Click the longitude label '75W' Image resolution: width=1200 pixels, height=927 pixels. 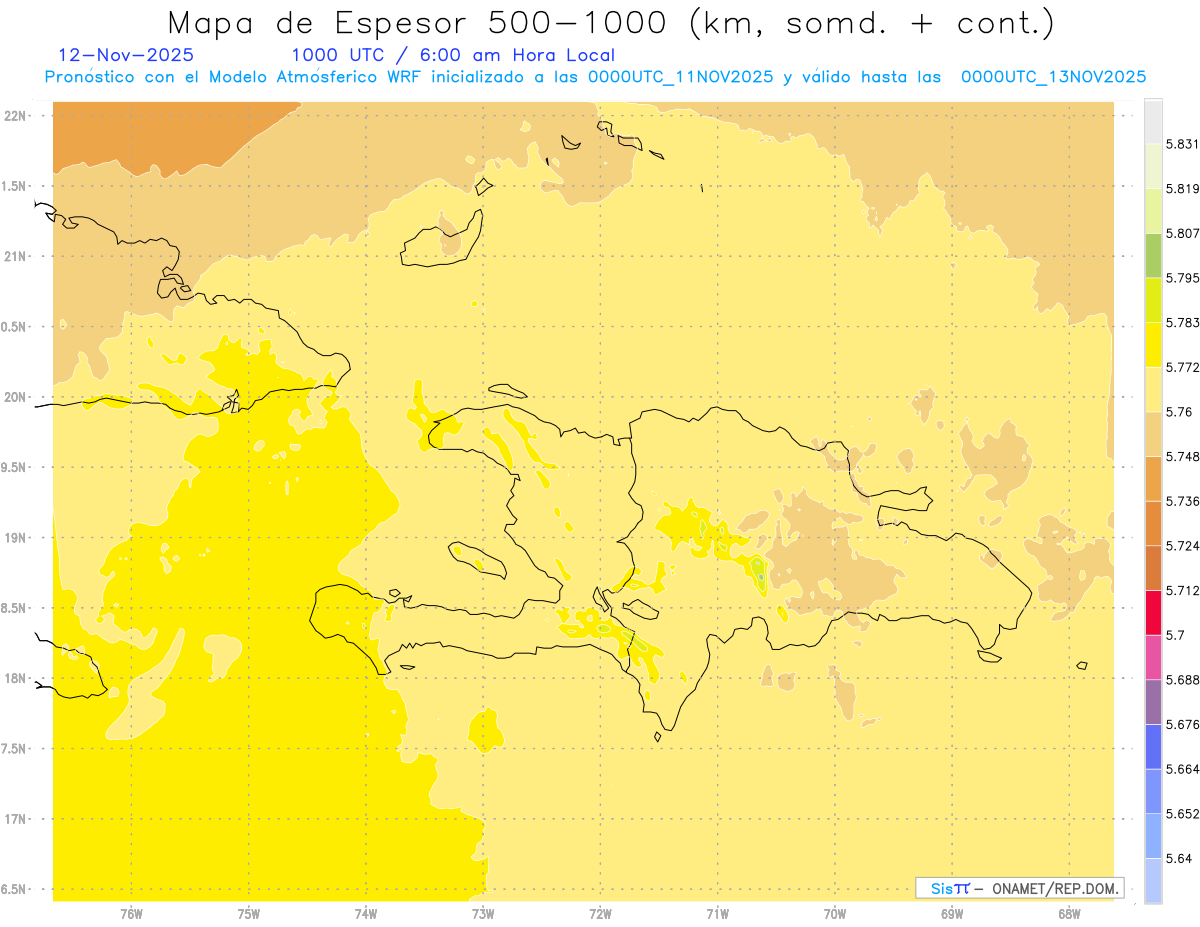click(248, 915)
